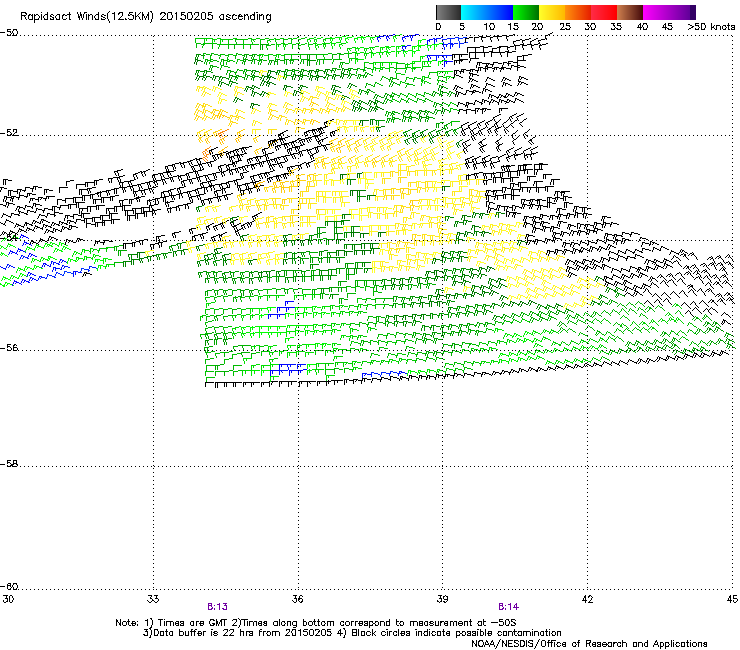The width and height of the screenshot is (740, 650).
Task: Click the latitude label '-52' on the left axis
Action: point(9,133)
